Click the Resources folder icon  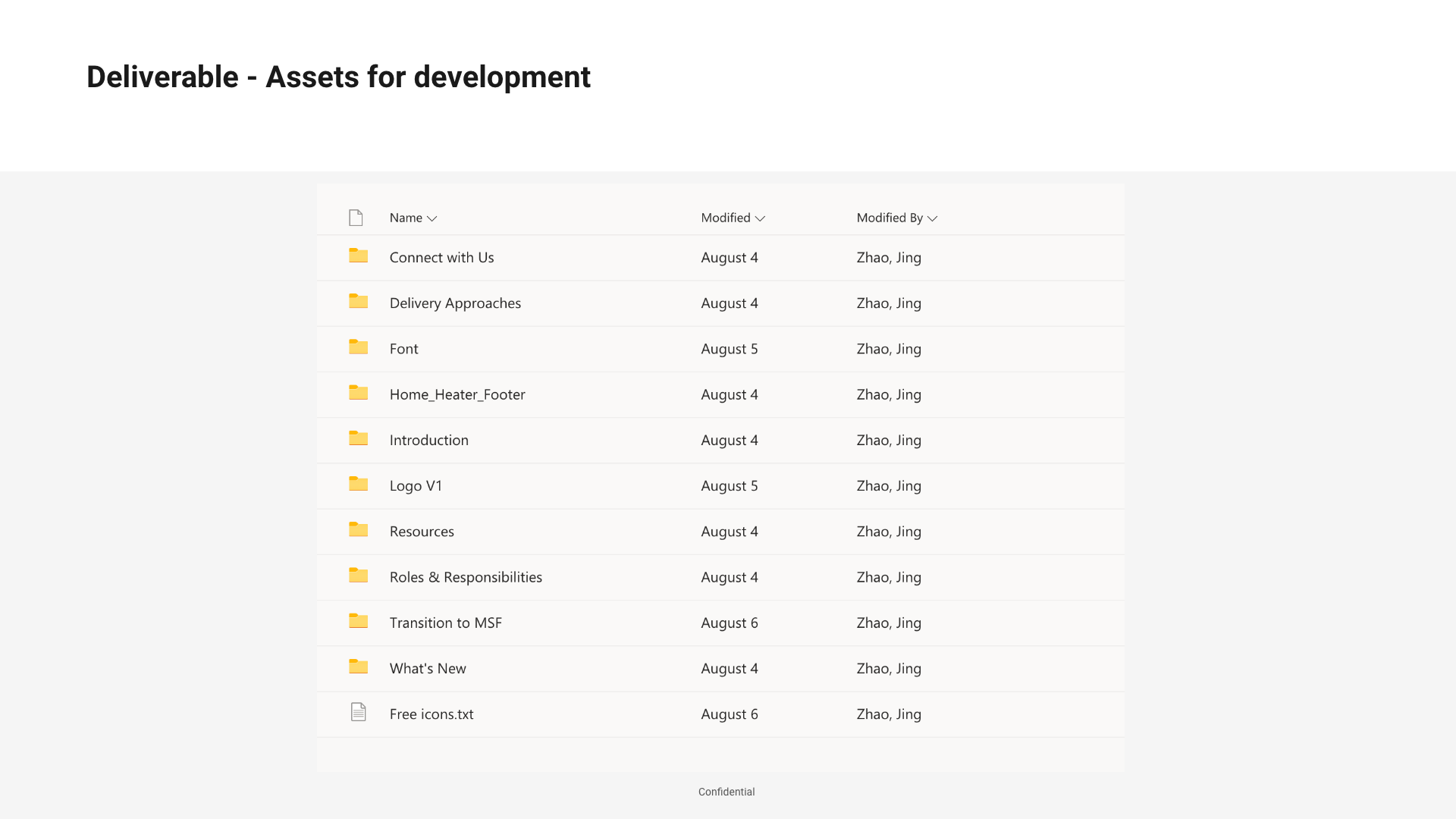(358, 530)
